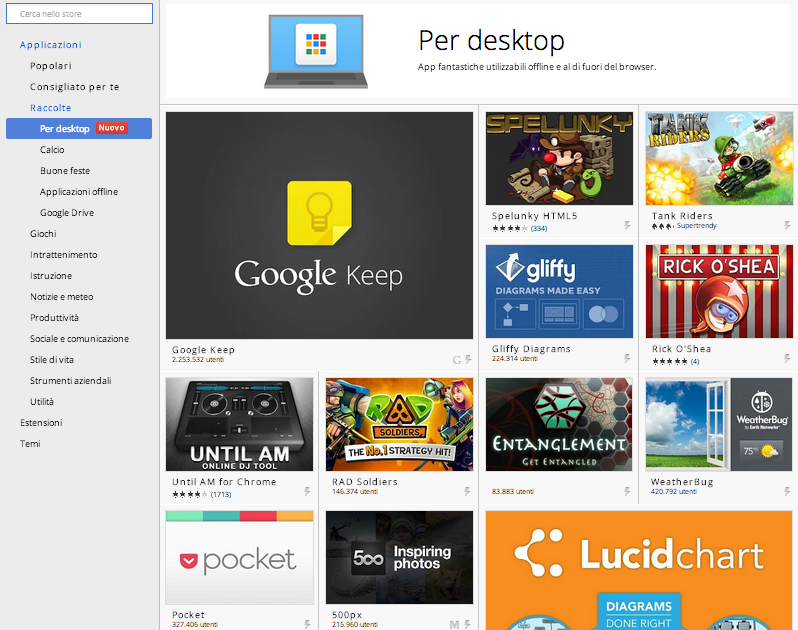Image resolution: width=798 pixels, height=630 pixels.
Task: Click the '2.253.532 utenti' user count
Action: [197, 359]
